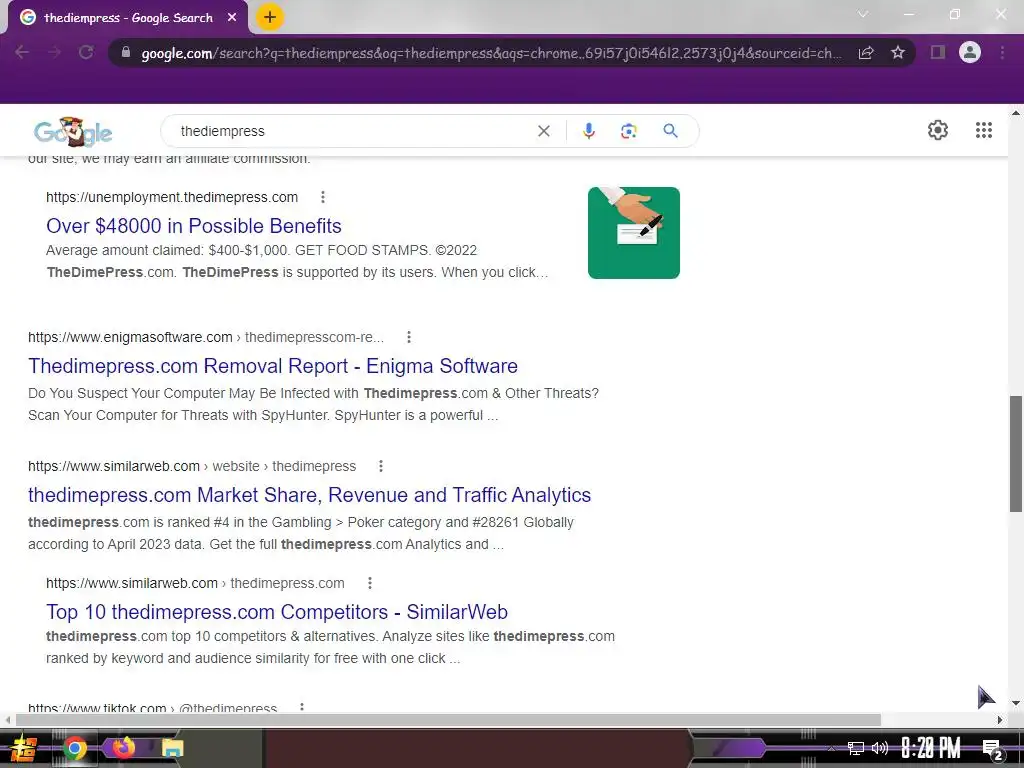Screen dimensions: 1024x768
Task: Open Google Chrome from the taskbar
Action: [x=75, y=748]
